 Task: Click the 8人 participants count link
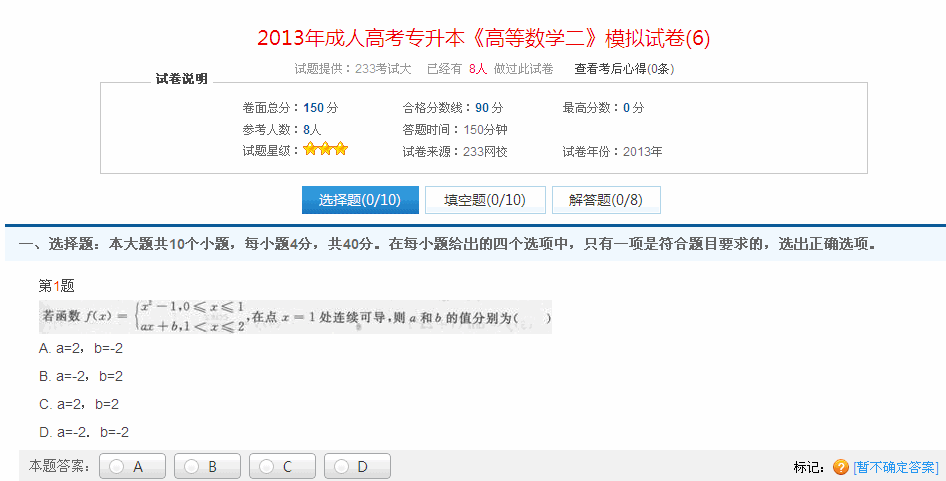point(477,69)
